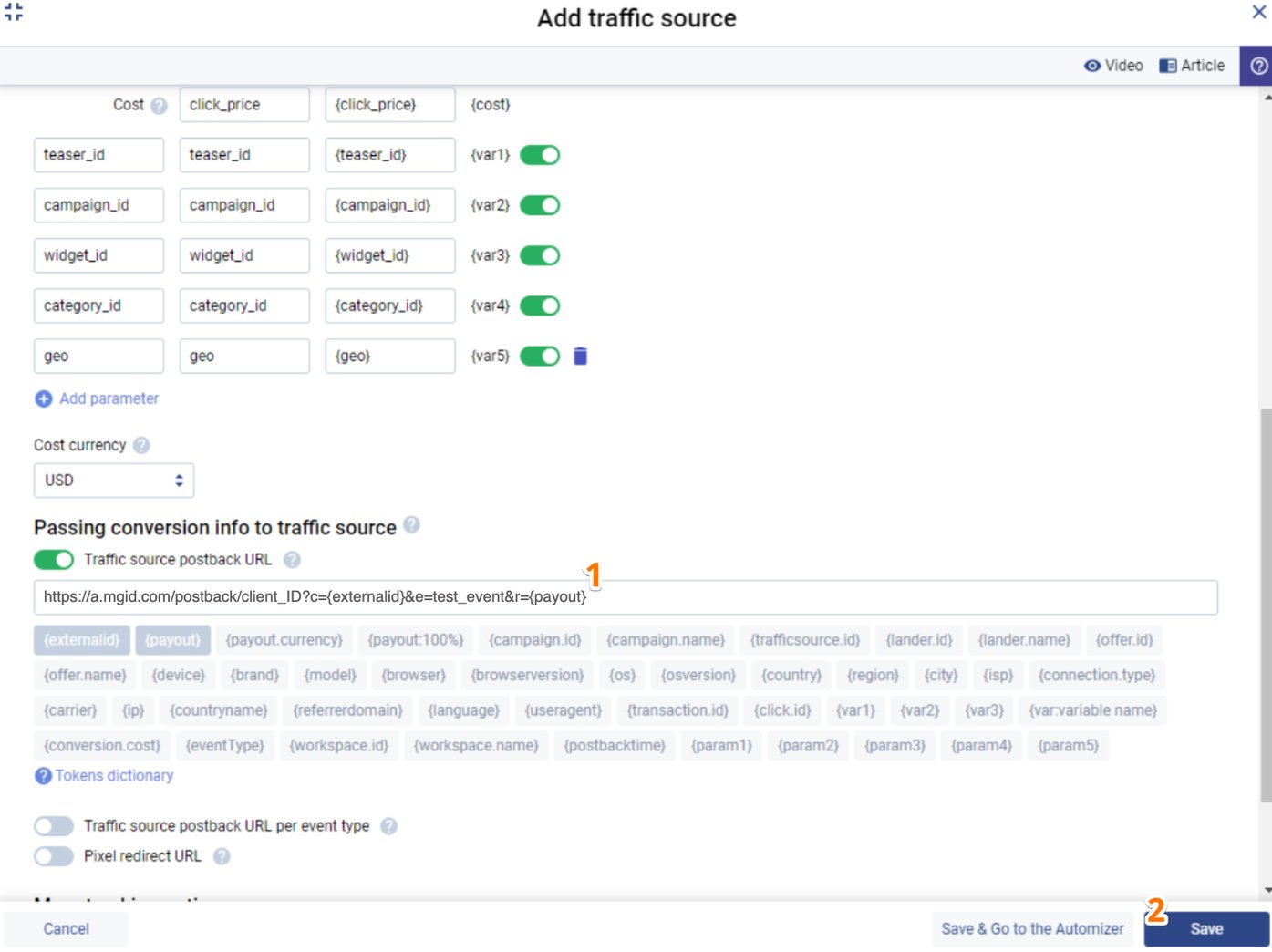This screenshot has height=952, width=1272.
Task: Click the Save button
Action: pos(1208,928)
